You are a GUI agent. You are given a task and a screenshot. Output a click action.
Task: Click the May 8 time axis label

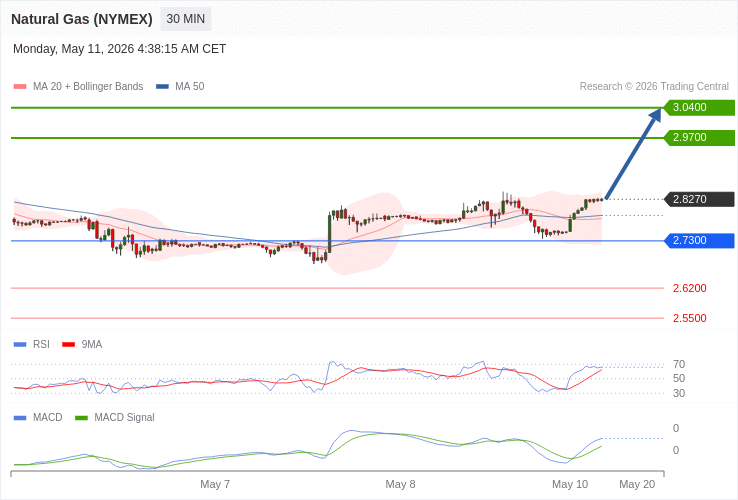pos(401,484)
